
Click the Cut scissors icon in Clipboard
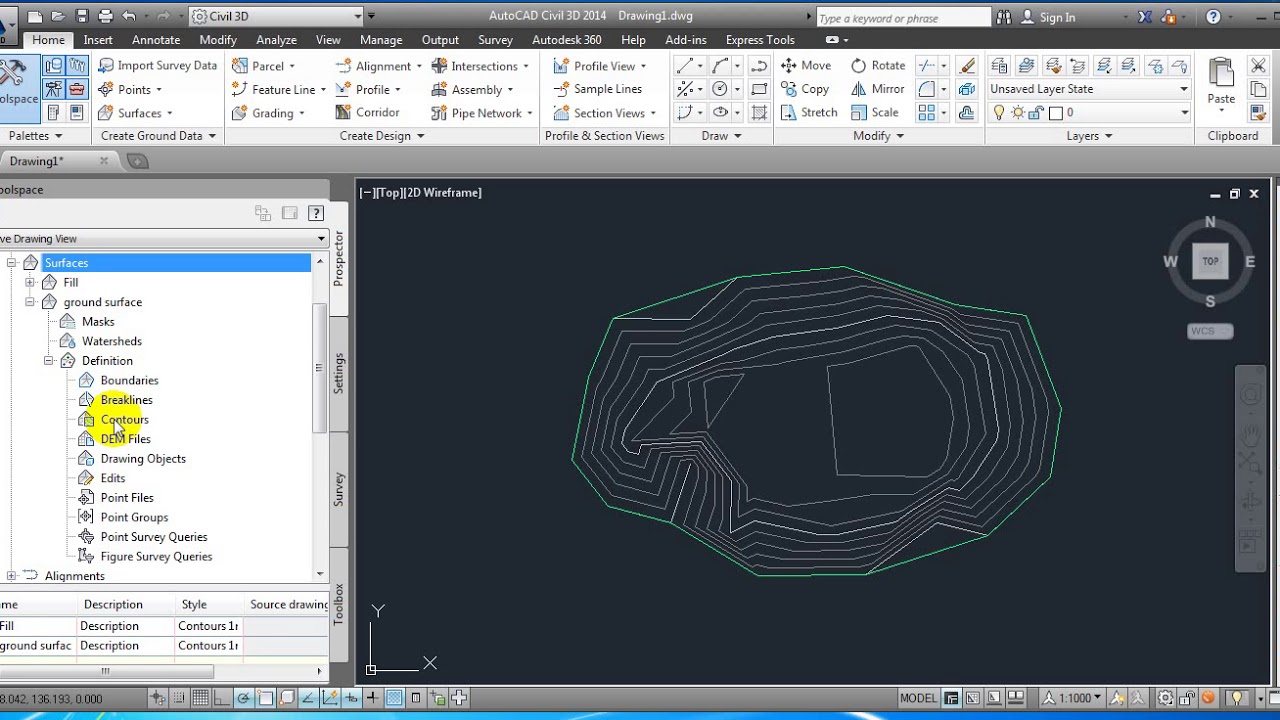point(1259,65)
